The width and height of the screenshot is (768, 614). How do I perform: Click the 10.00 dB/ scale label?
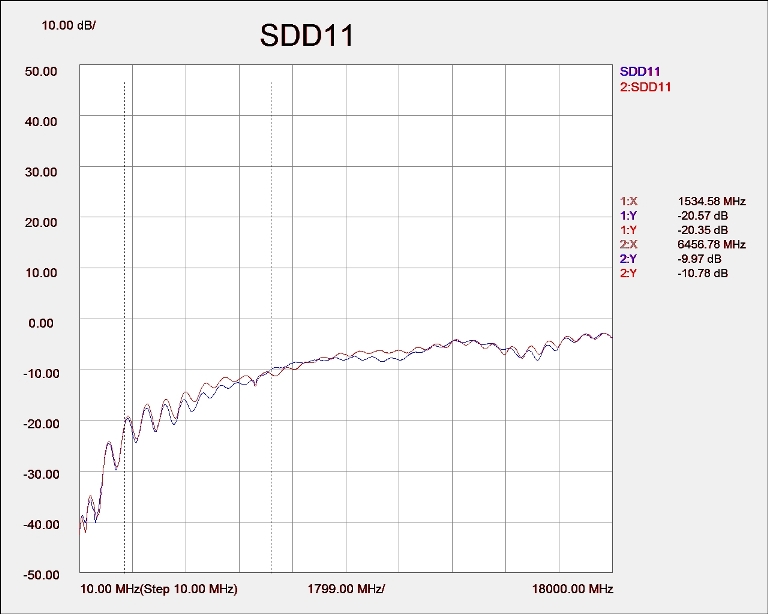point(69,25)
